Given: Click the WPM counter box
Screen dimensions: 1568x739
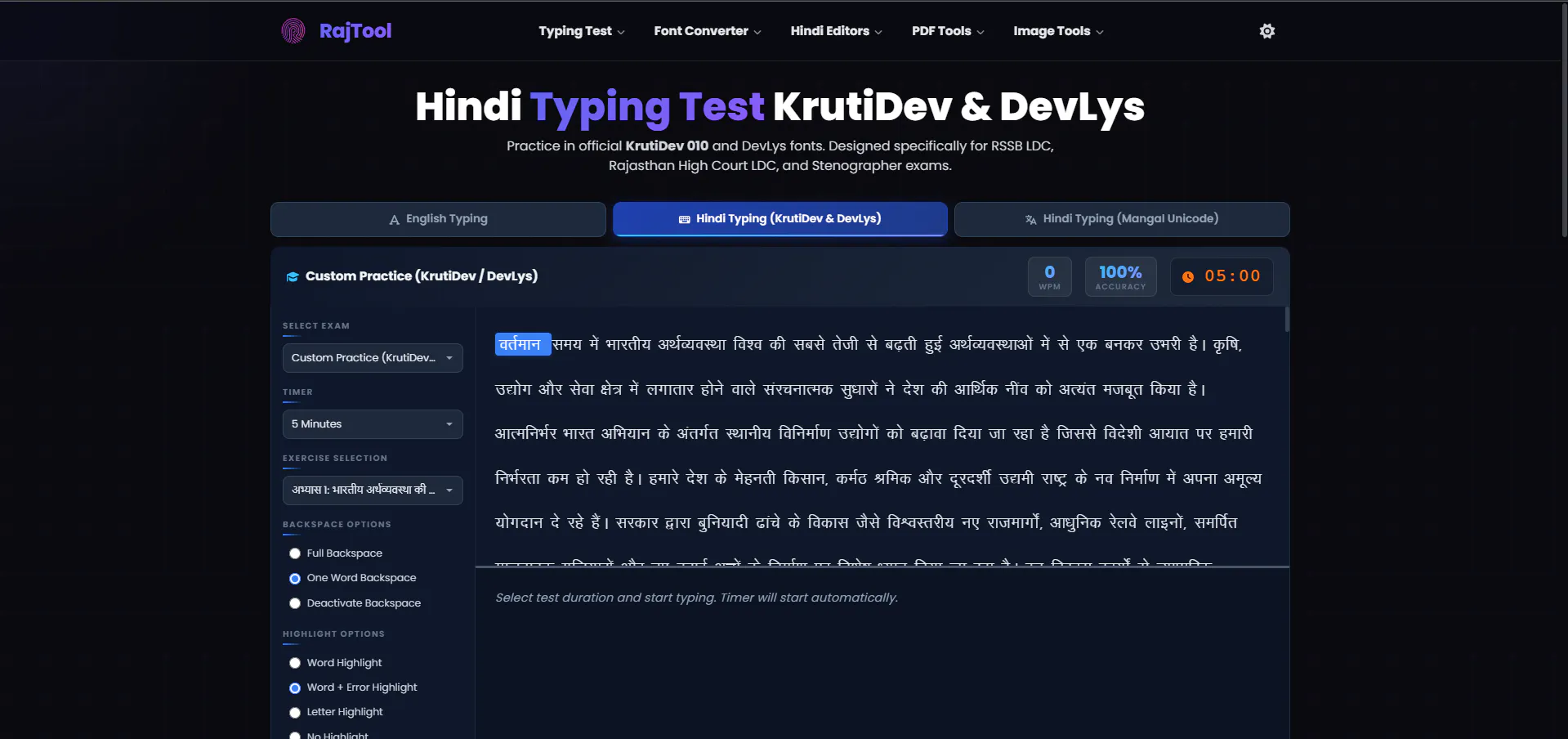Looking at the screenshot, I should [1050, 277].
